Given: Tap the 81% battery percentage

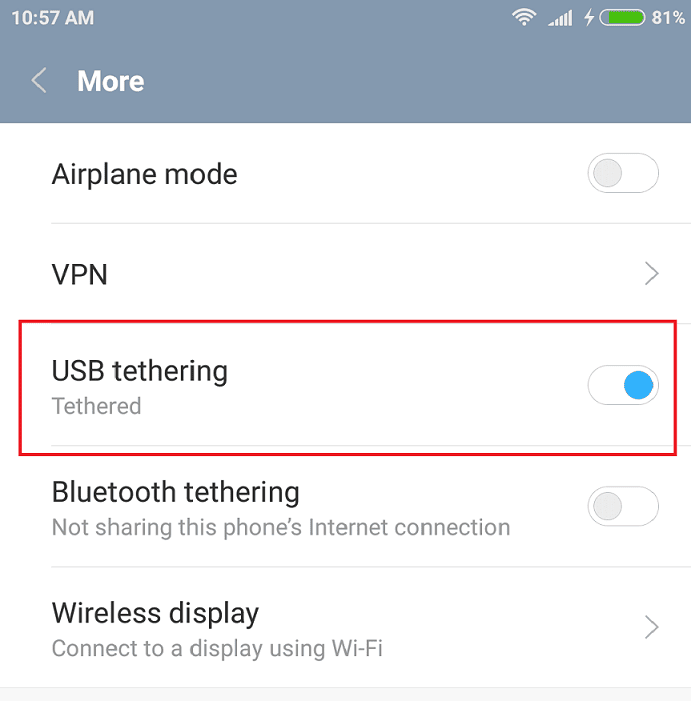Looking at the screenshot, I should click(x=668, y=18).
